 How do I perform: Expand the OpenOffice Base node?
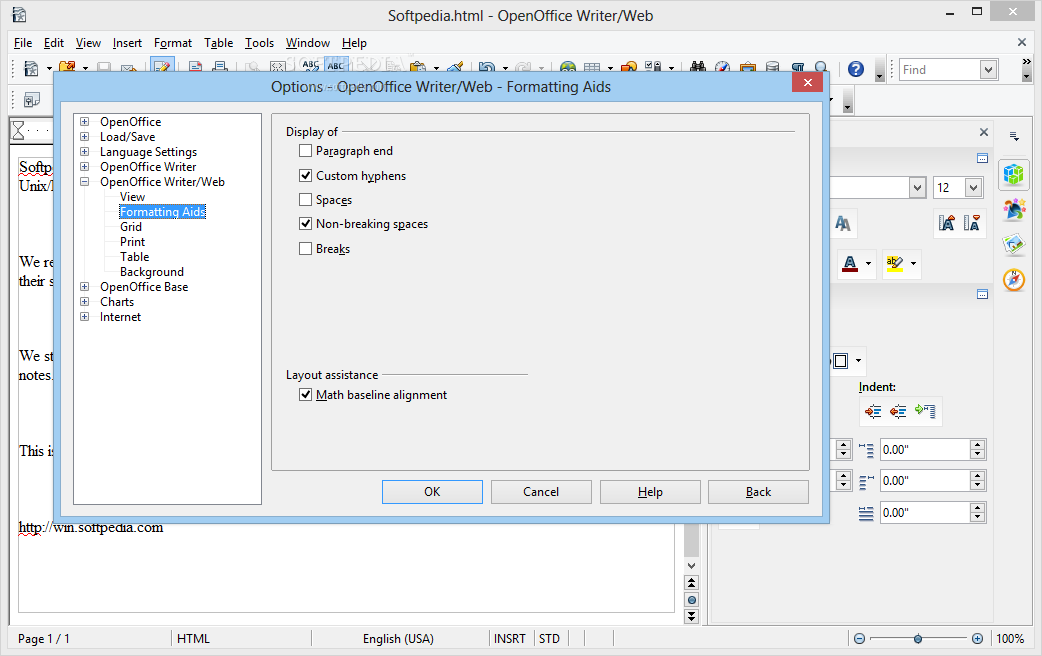click(x=84, y=286)
